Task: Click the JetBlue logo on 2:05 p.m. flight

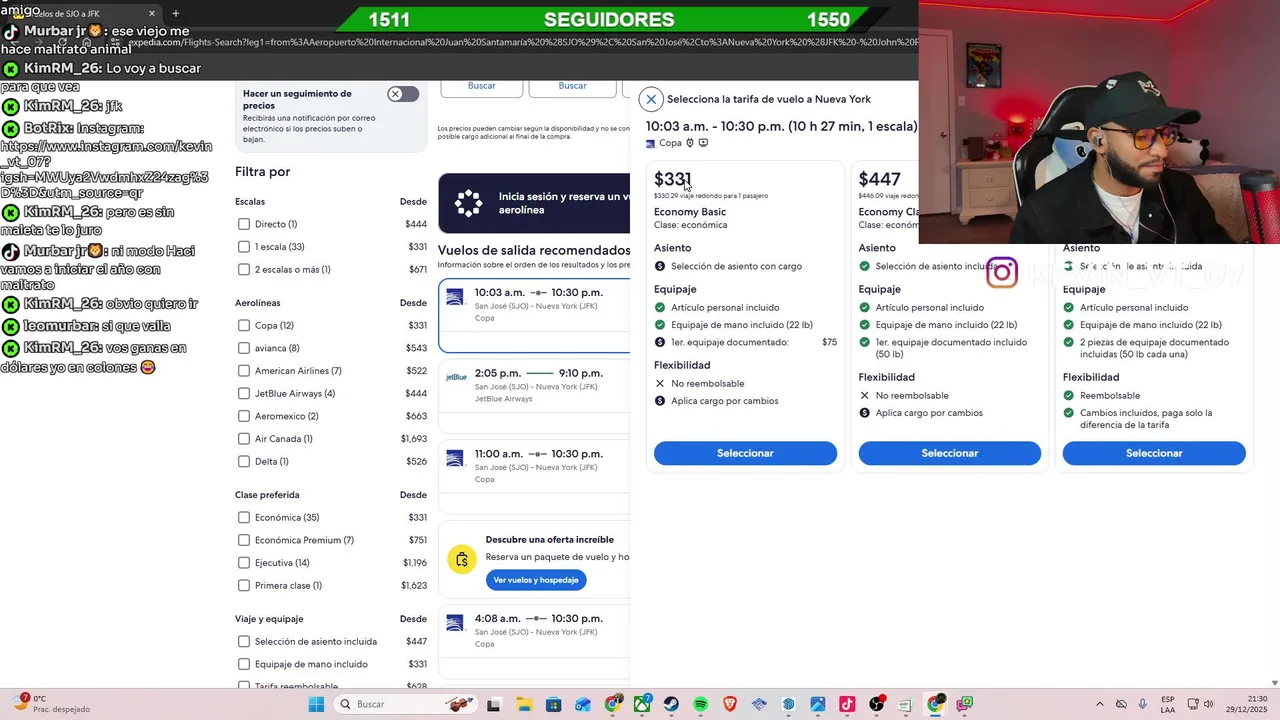Action: (455, 377)
